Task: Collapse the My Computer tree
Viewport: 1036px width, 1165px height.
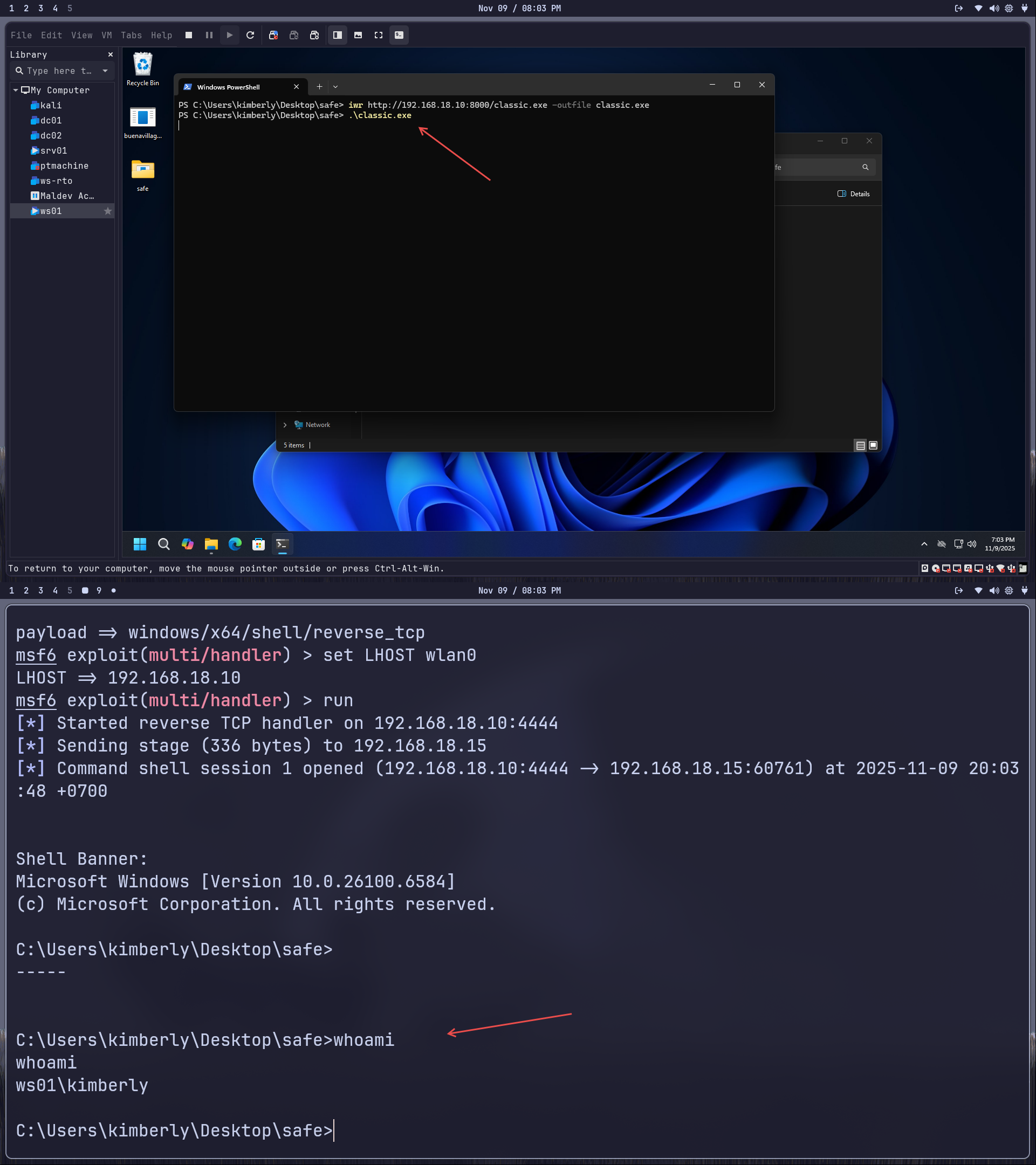Action: [16, 90]
